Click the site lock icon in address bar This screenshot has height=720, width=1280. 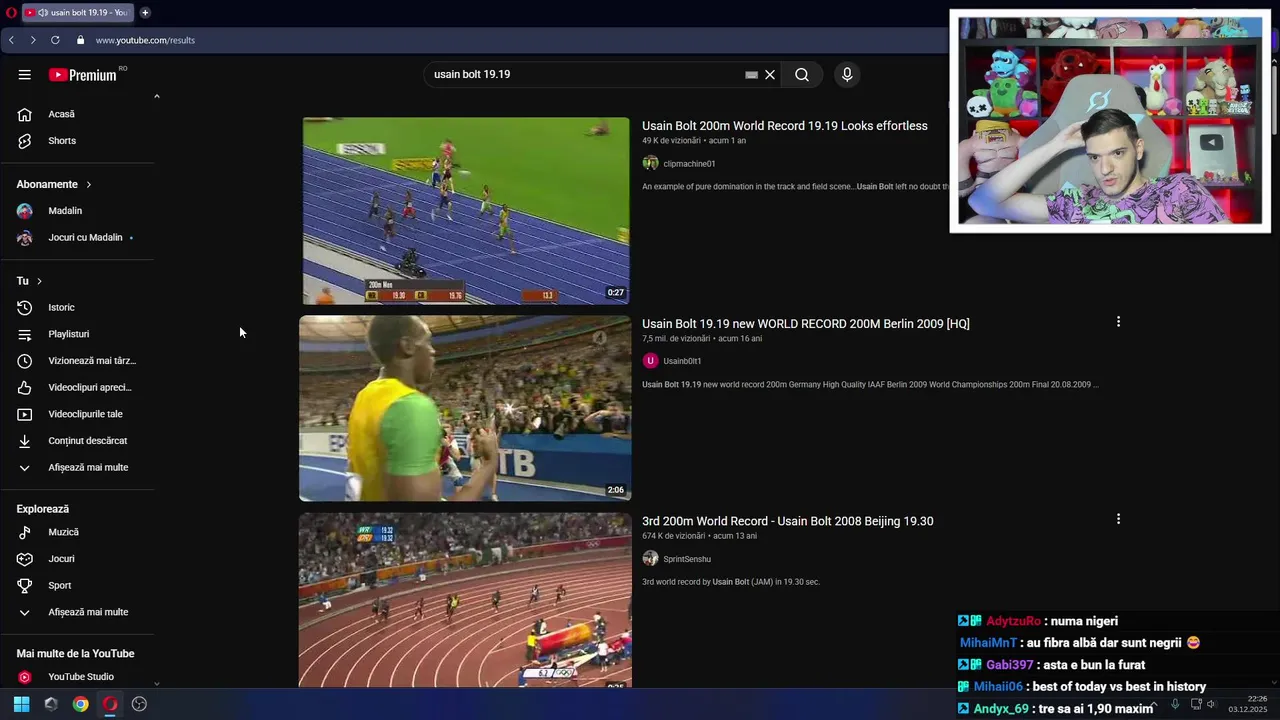pos(81,40)
